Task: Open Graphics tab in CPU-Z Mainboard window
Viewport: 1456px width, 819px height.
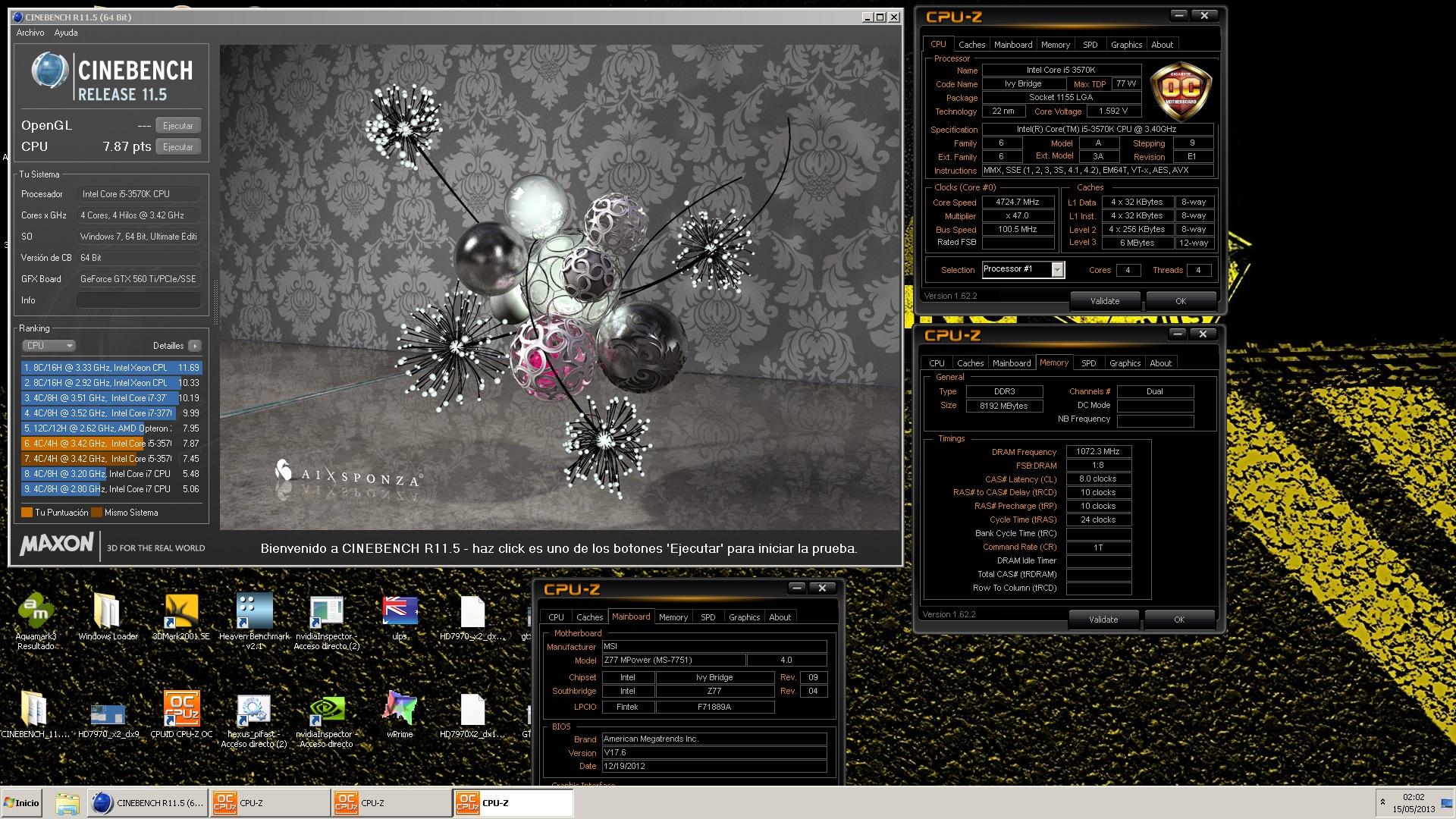Action: pos(744,617)
